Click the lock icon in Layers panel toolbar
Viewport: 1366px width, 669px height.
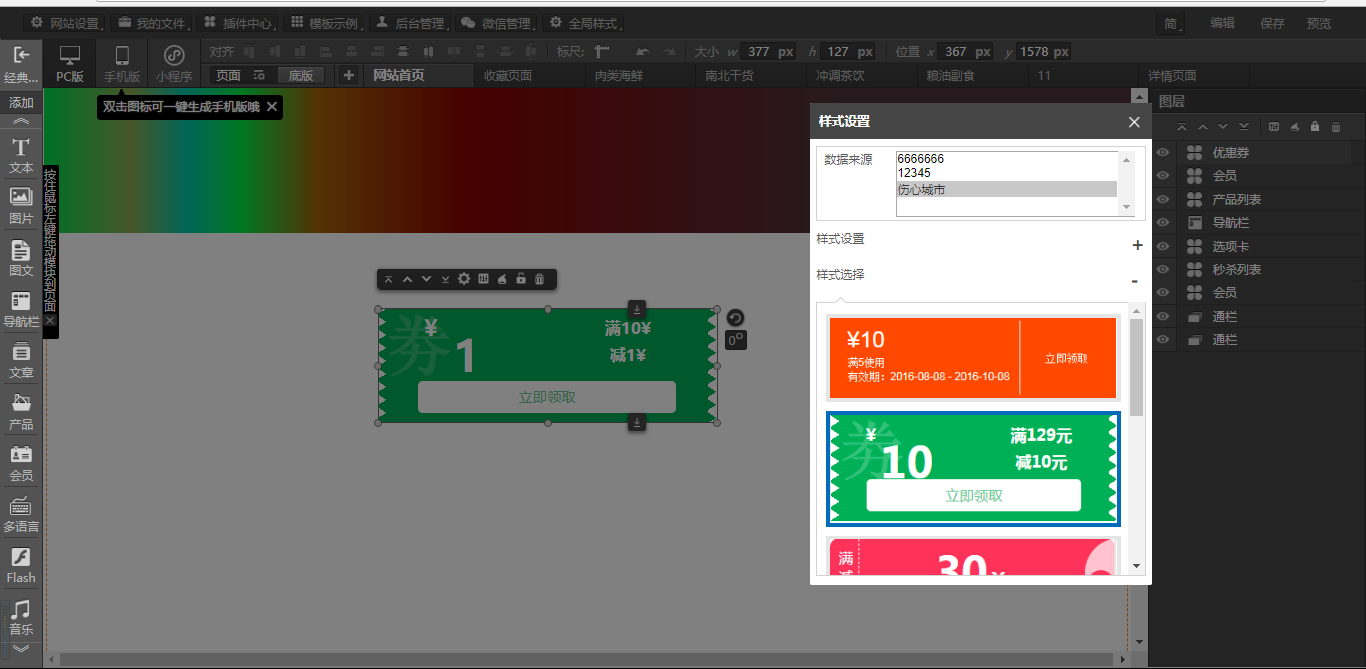(x=1314, y=127)
